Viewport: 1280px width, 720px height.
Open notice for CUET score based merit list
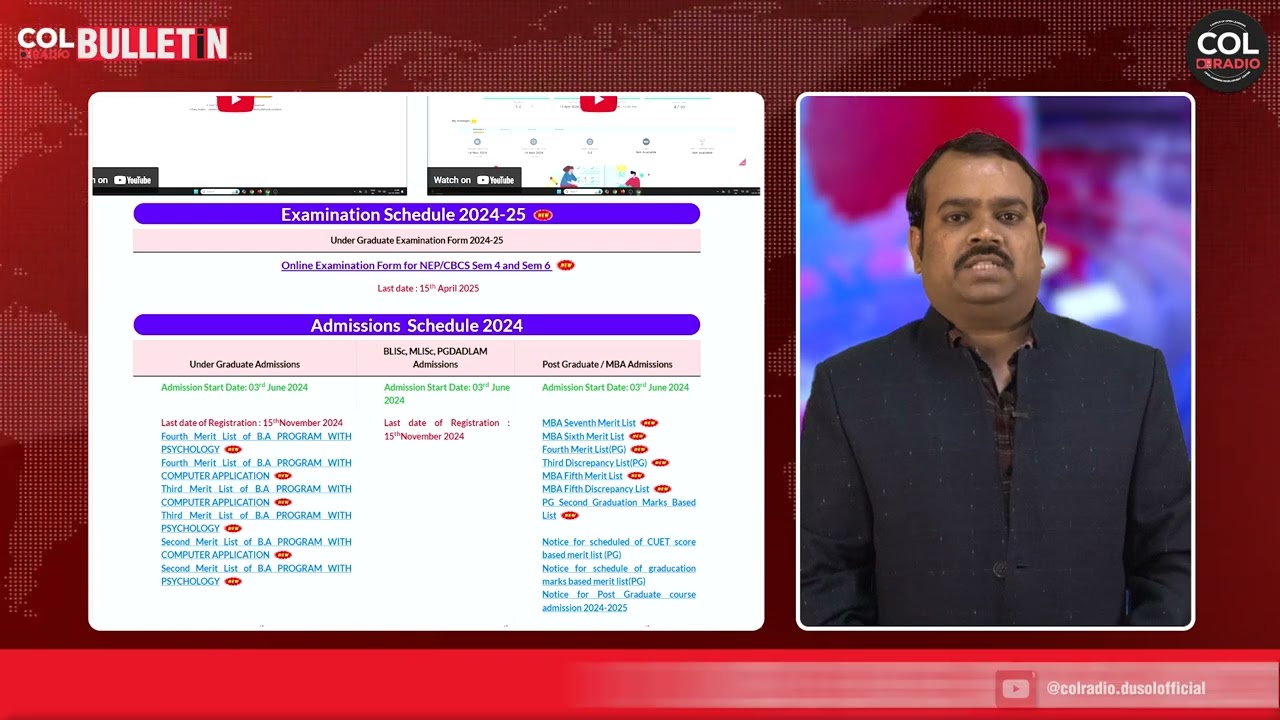[x=619, y=548]
